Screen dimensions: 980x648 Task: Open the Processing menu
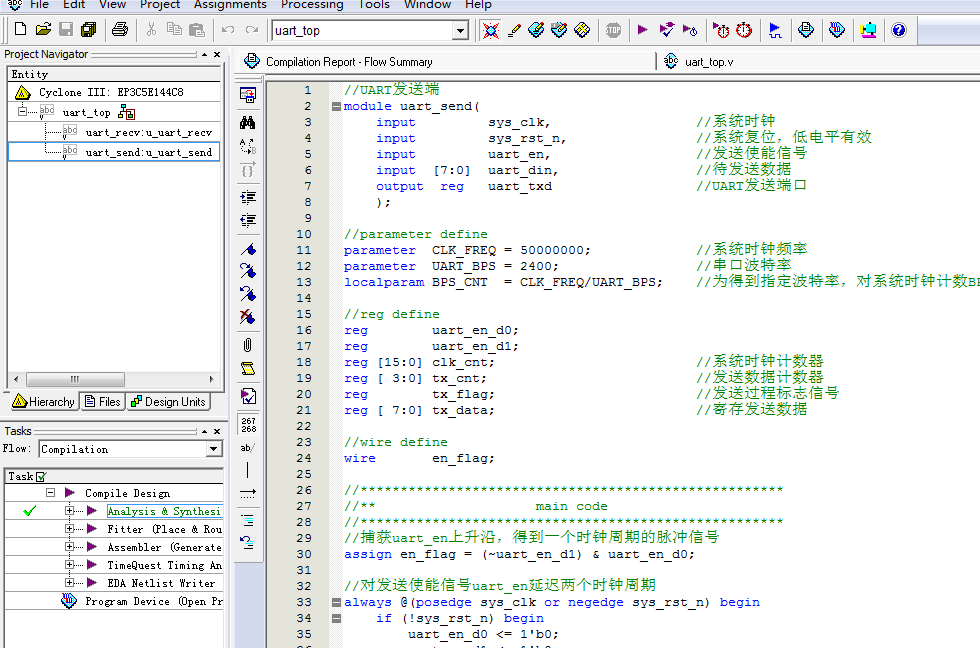click(311, 5)
